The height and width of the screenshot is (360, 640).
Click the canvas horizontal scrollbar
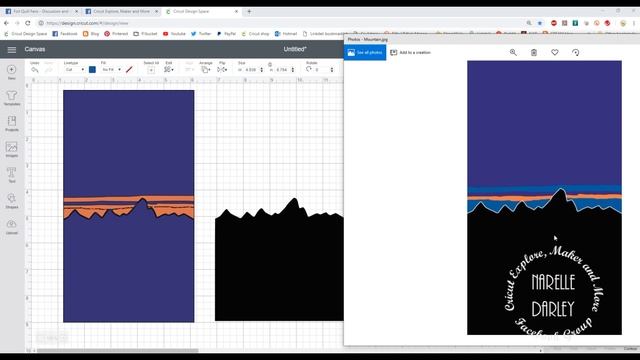(x=118, y=350)
